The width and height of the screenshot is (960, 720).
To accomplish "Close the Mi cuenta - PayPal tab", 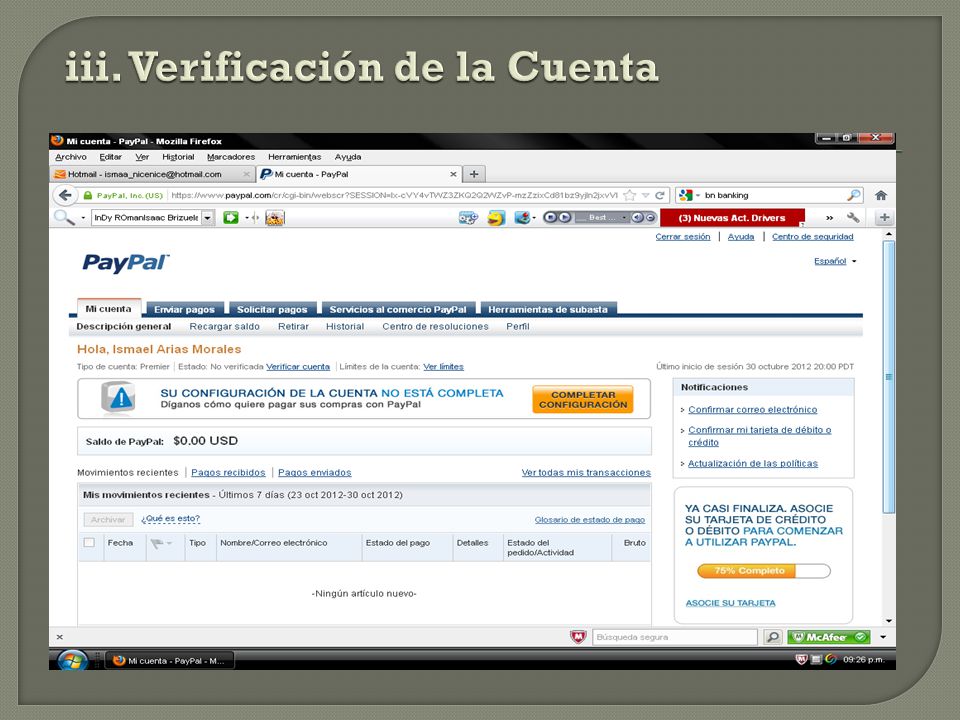I will [x=453, y=174].
